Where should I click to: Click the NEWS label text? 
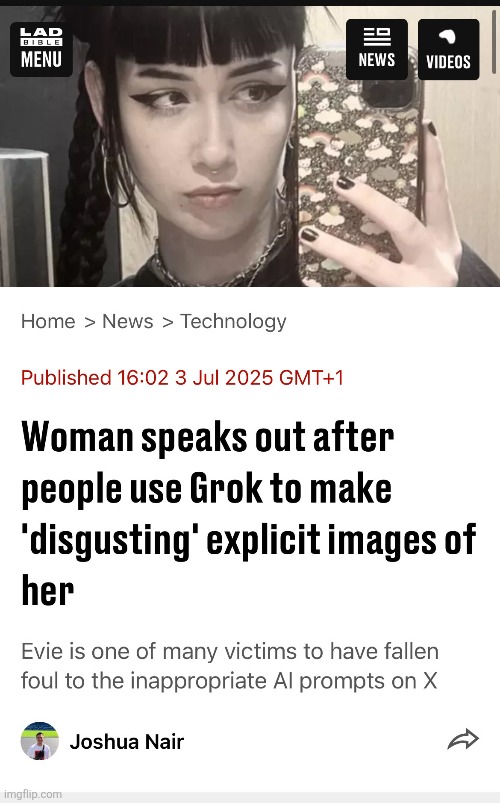click(x=377, y=60)
